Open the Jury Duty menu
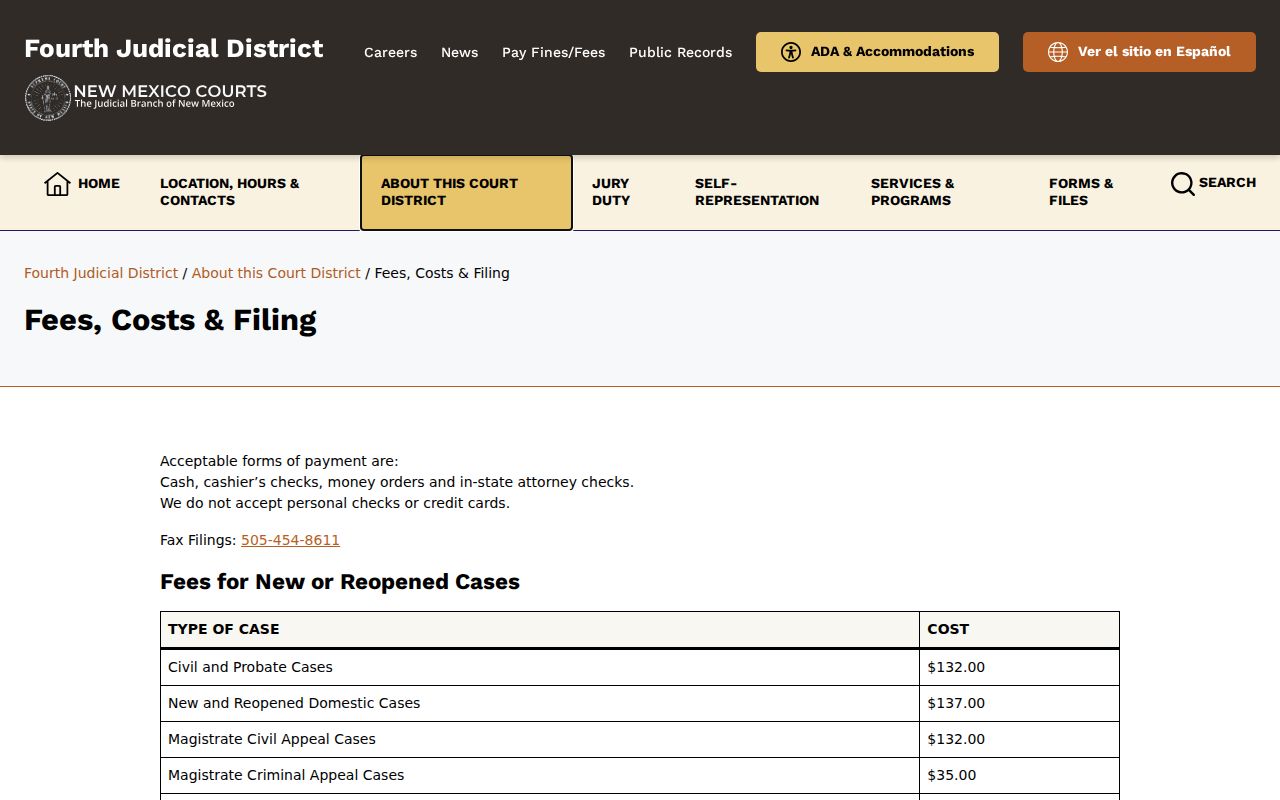 click(x=611, y=192)
